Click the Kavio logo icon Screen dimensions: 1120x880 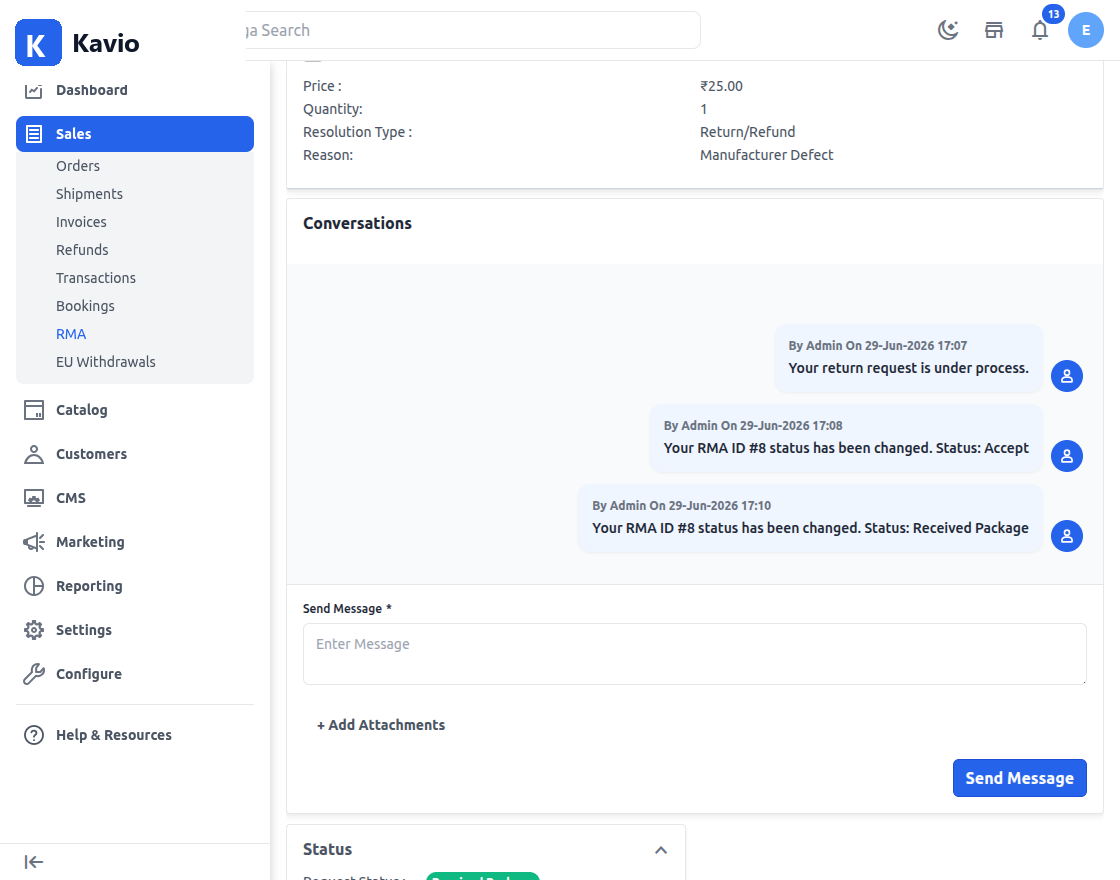pyautogui.click(x=39, y=43)
